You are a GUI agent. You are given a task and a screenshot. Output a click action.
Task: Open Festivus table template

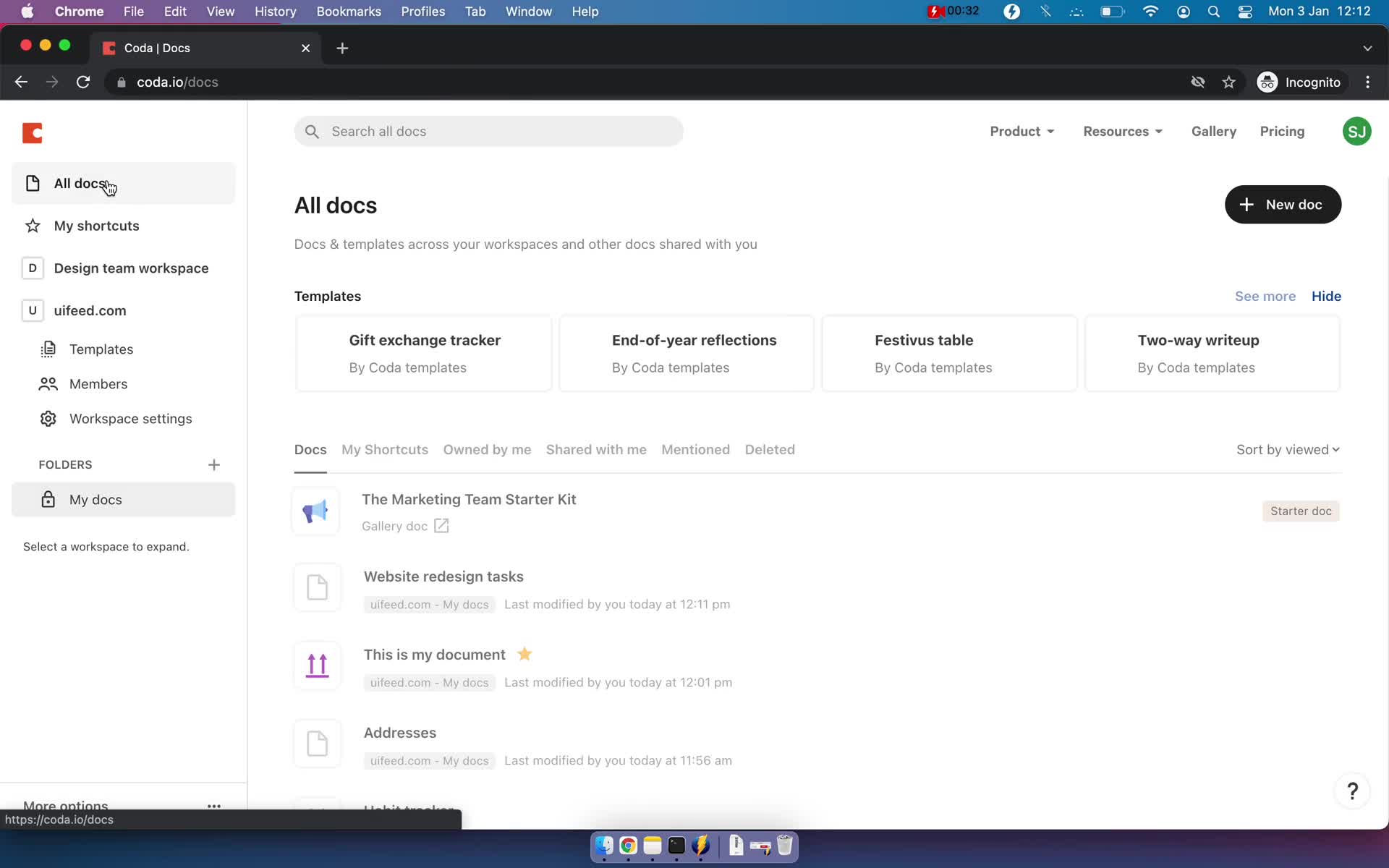949,354
